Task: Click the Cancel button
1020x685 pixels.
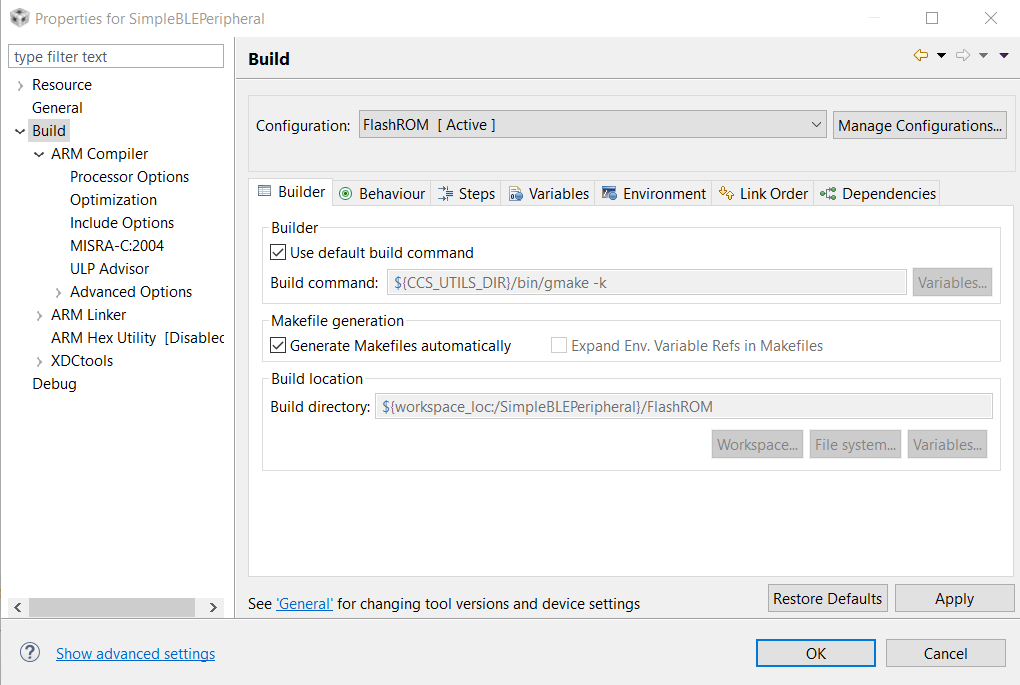Action: click(x=945, y=653)
